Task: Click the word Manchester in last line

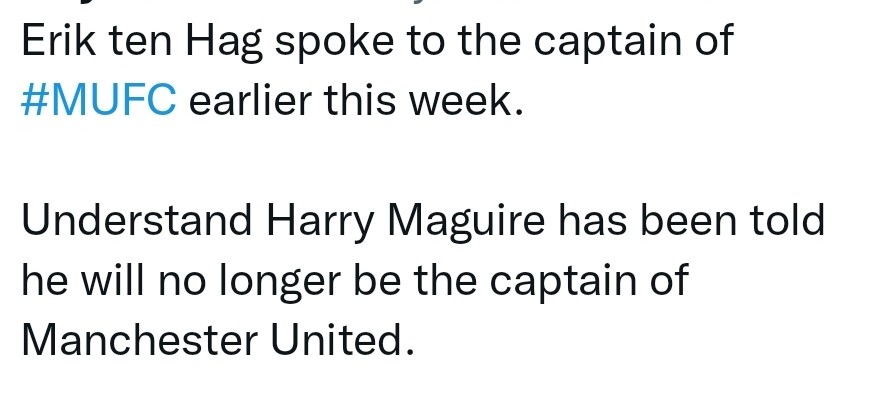Action: pos(139,340)
